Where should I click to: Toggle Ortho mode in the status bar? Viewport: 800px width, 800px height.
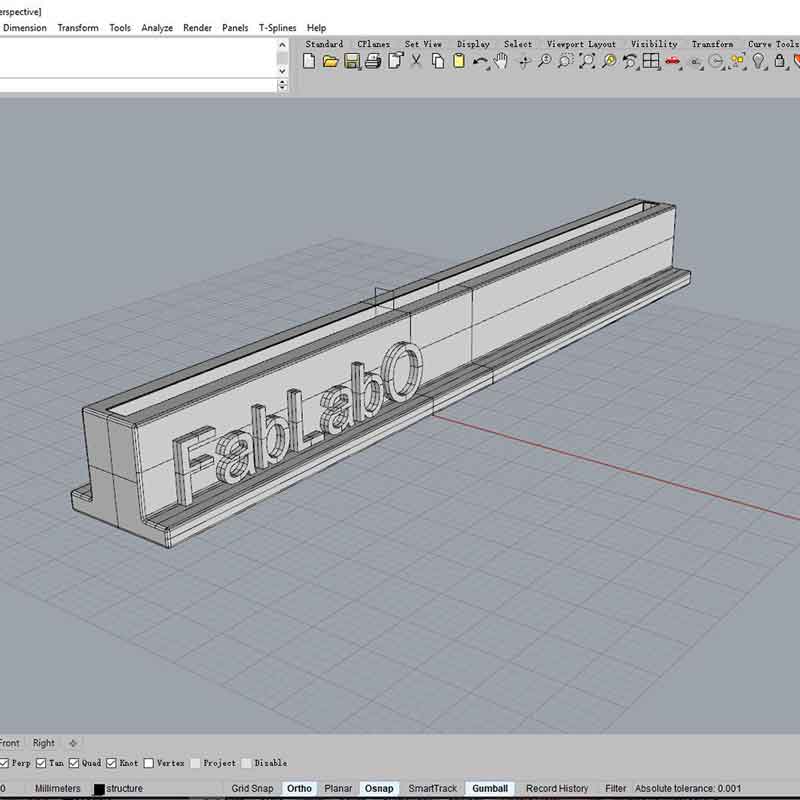tap(299, 788)
